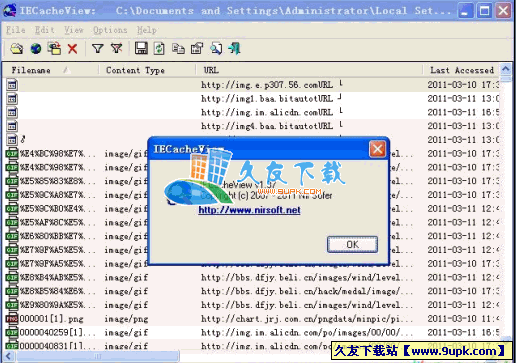This screenshot has height=363, width=516.
Task: Open the Edit menu
Action: point(44,30)
